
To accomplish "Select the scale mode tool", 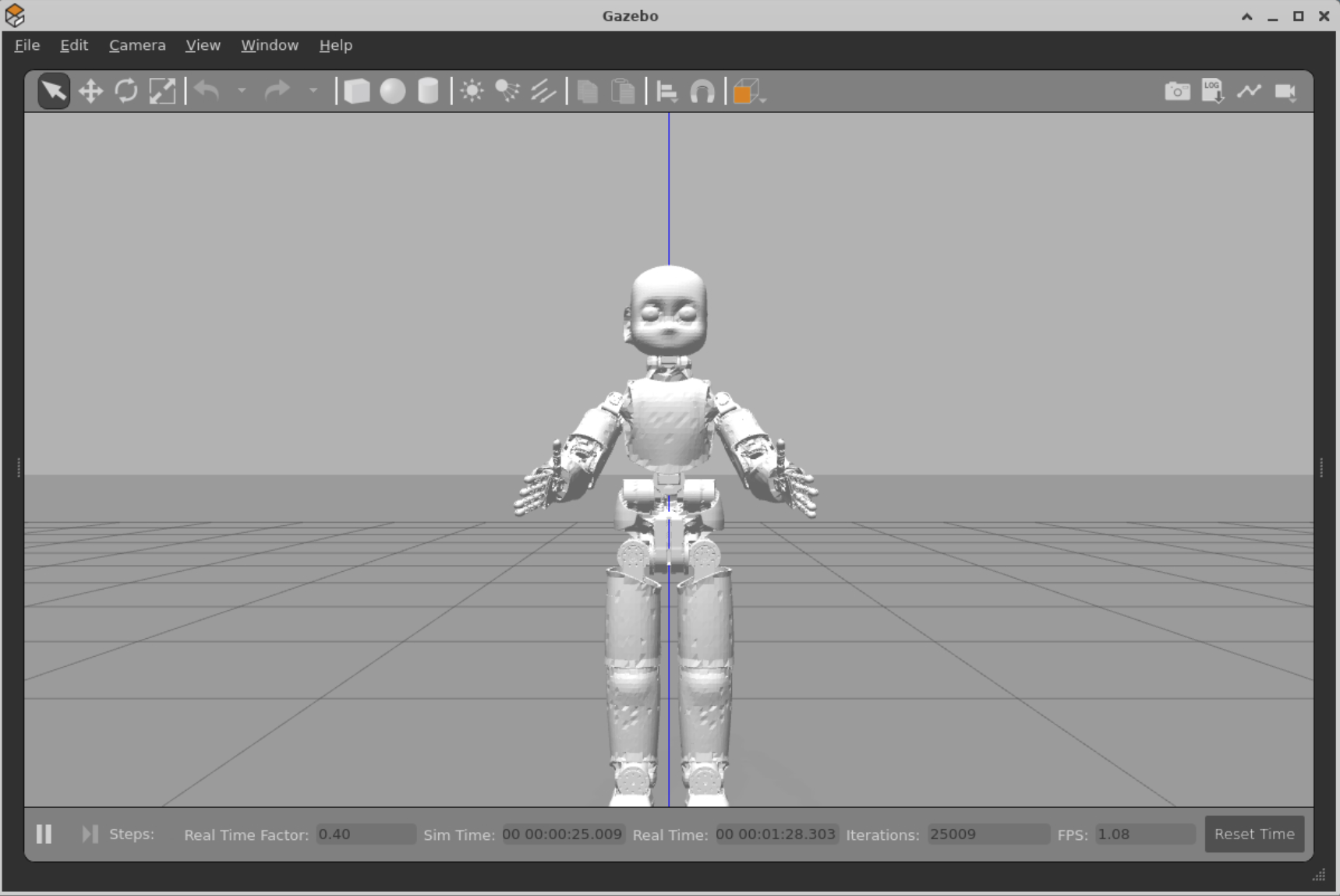I will (x=162, y=91).
